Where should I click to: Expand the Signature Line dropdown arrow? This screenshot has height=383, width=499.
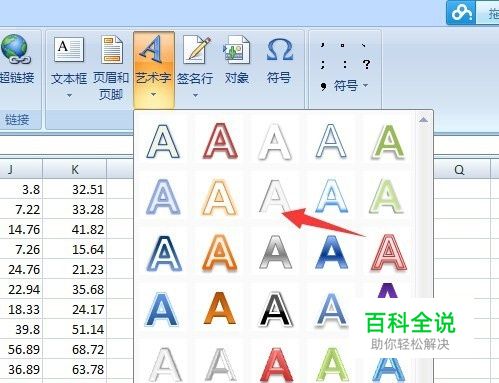(195, 96)
